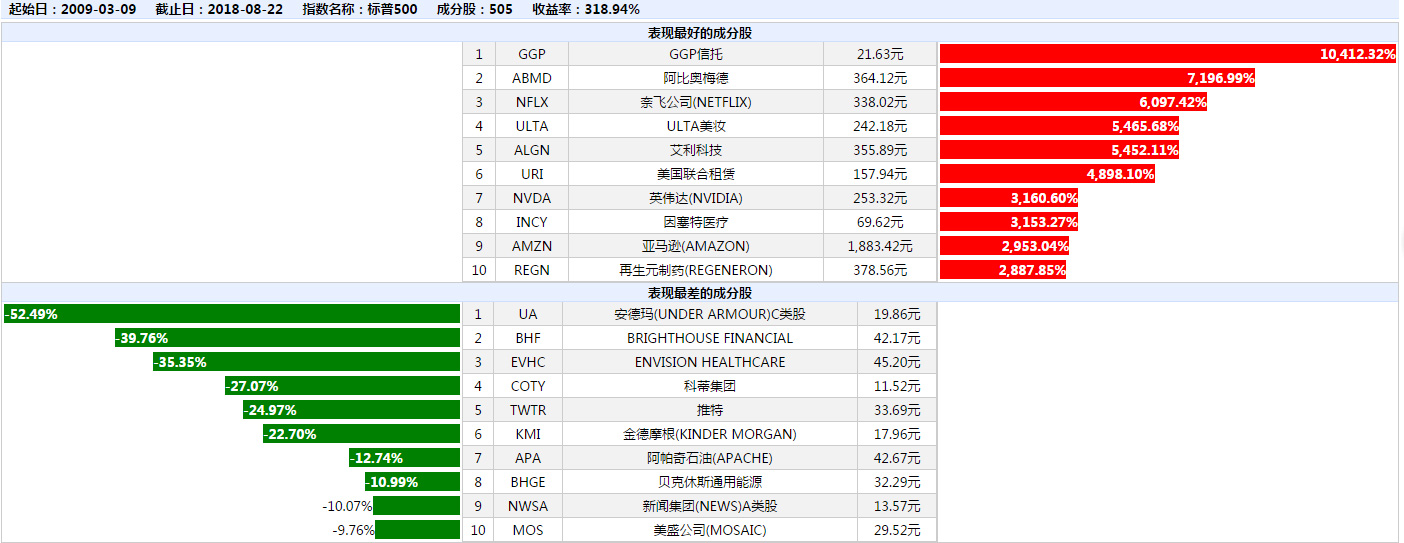Viewport: 1404px width, 543px height.
Task: Click the green -27.07% bar for COTY
Action: (x=342, y=386)
